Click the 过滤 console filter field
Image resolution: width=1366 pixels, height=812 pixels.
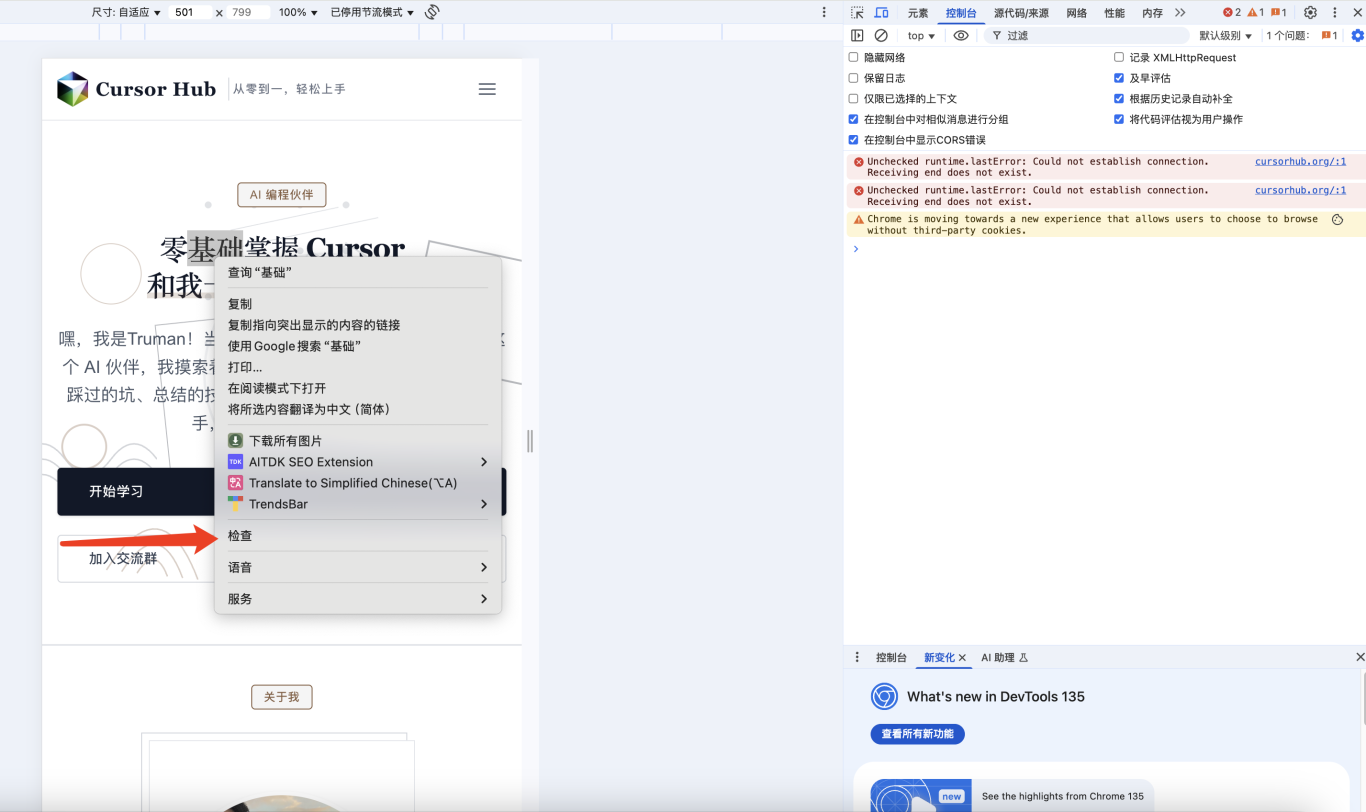coord(1085,35)
